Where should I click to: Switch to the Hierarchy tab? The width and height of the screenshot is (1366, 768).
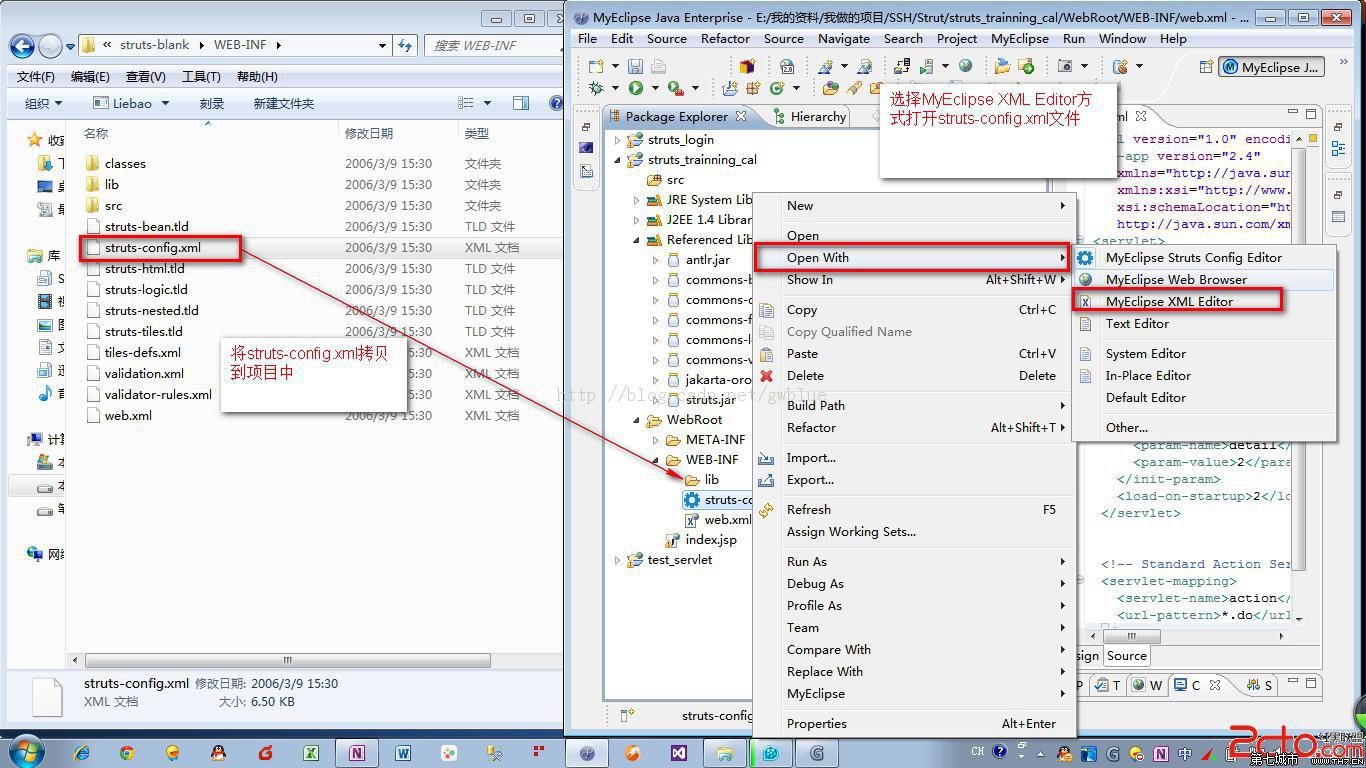[x=809, y=116]
